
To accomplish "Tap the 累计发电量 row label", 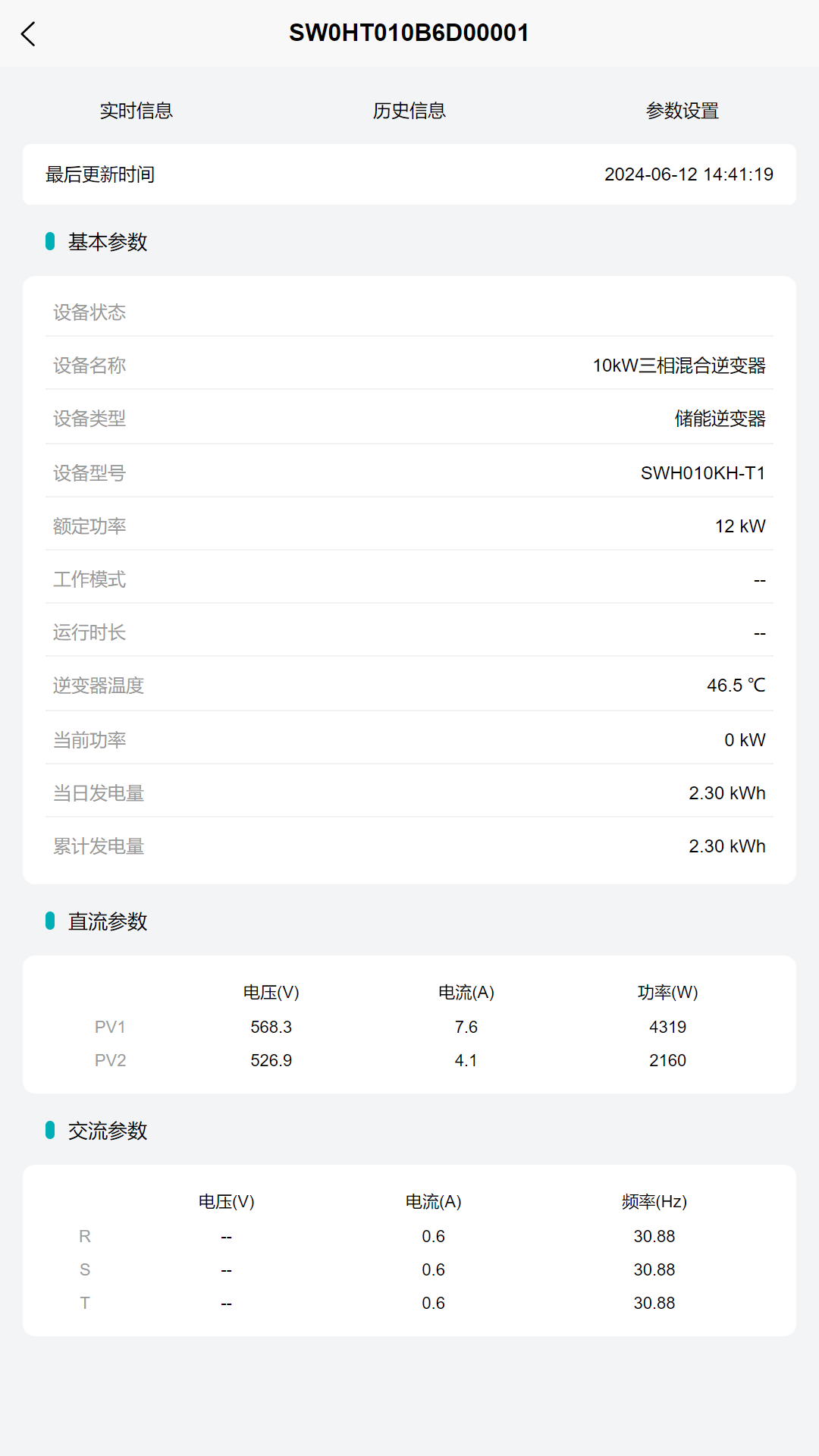I will [x=99, y=846].
